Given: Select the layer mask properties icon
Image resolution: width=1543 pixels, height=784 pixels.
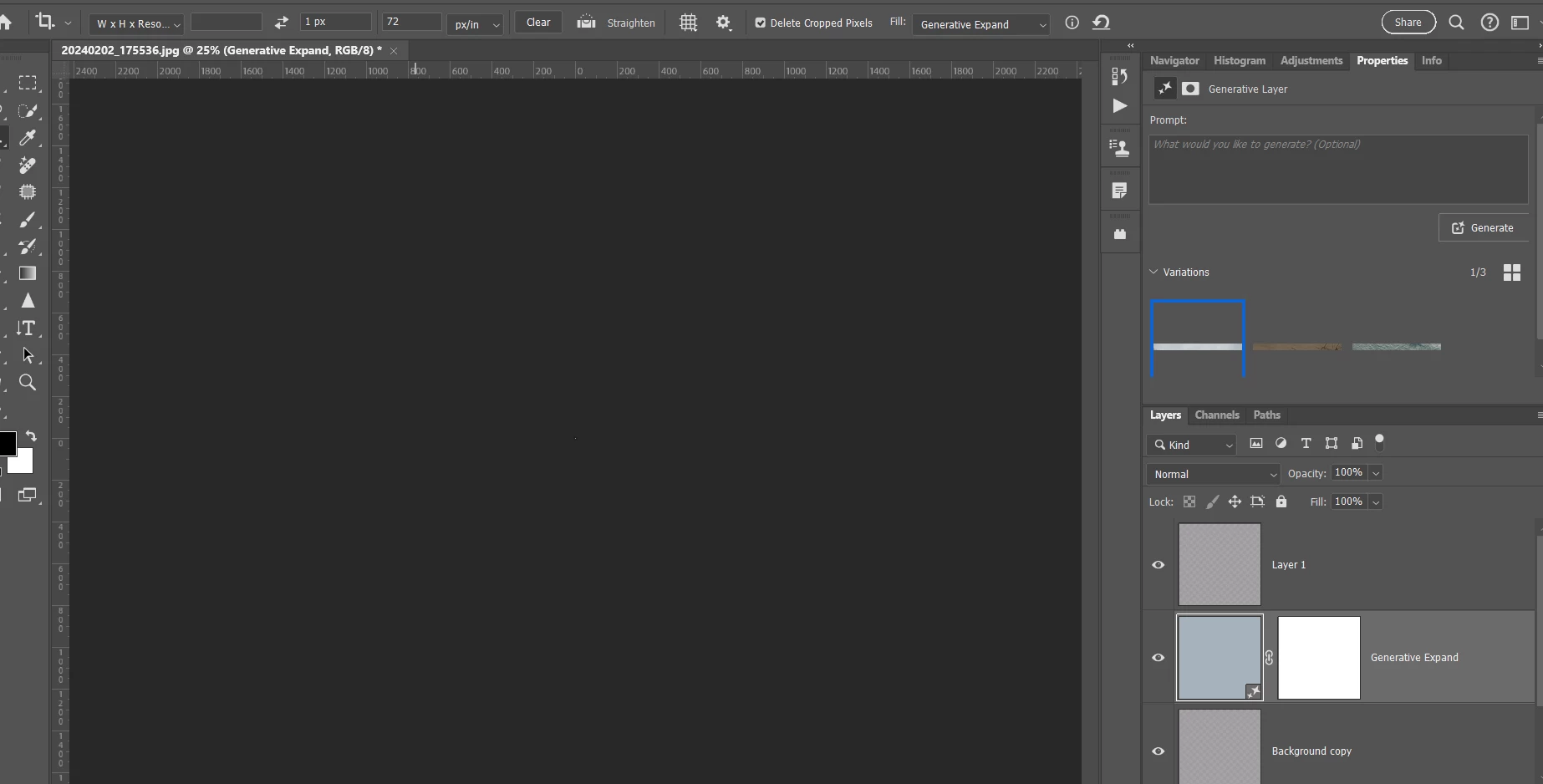Looking at the screenshot, I should [x=1191, y=89].
